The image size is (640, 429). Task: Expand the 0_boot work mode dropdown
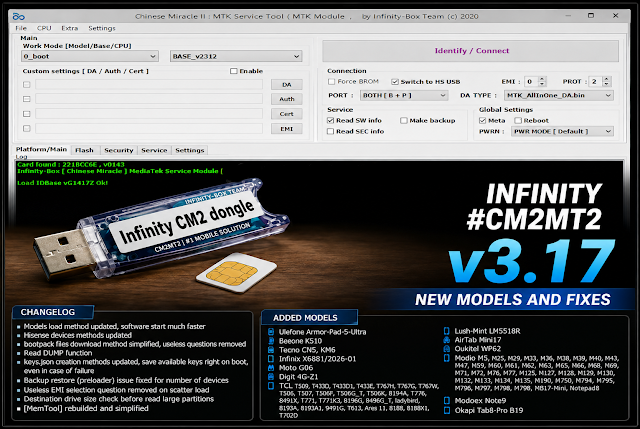[x=89, y=56]
